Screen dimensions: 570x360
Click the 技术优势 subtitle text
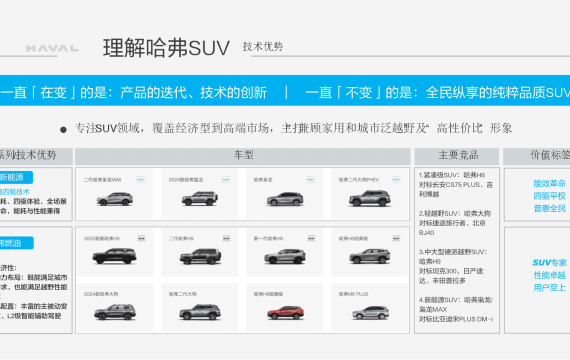click(x=263, y=46)
